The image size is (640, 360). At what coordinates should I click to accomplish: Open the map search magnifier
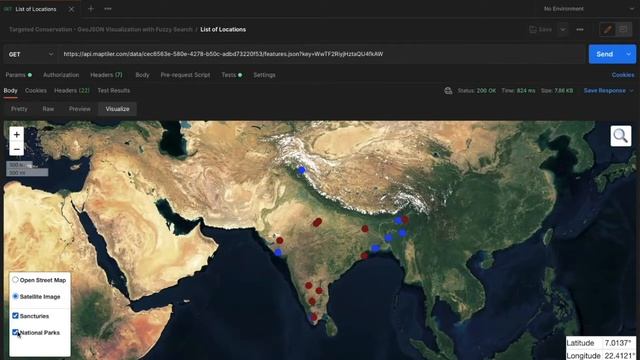click(620, 136)
